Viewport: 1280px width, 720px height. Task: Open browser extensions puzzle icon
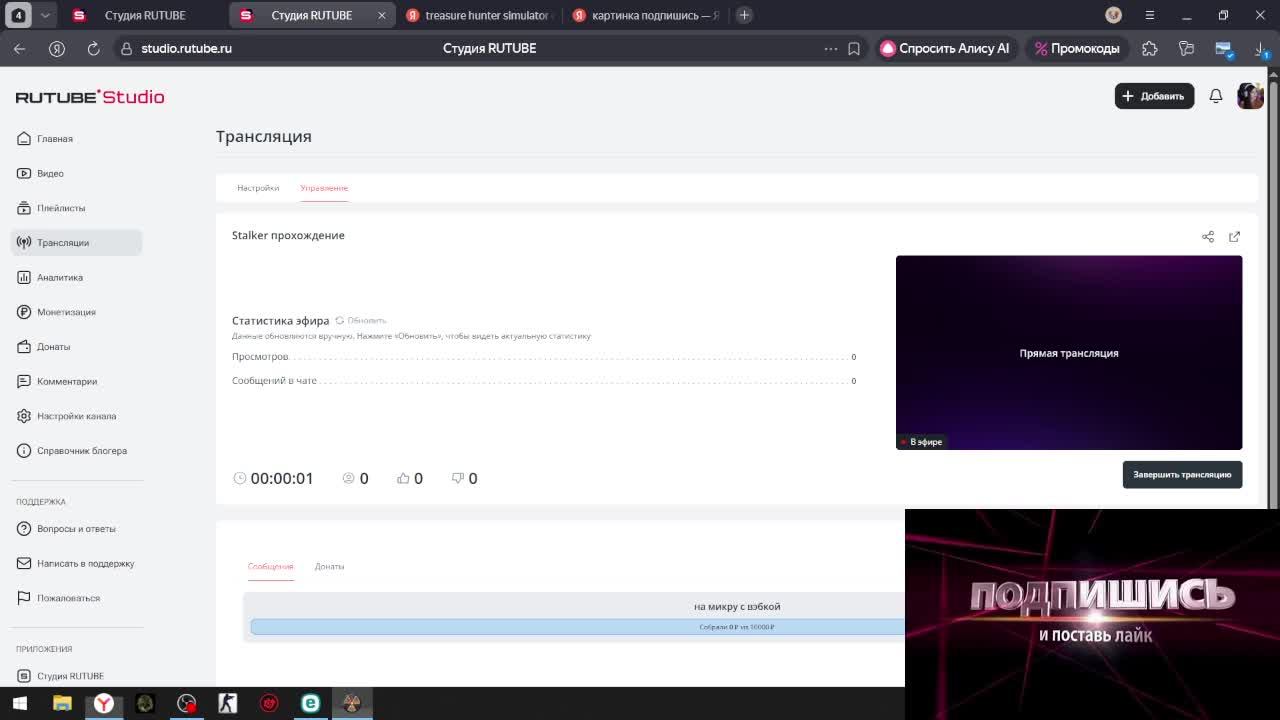tap(1150, 48)
